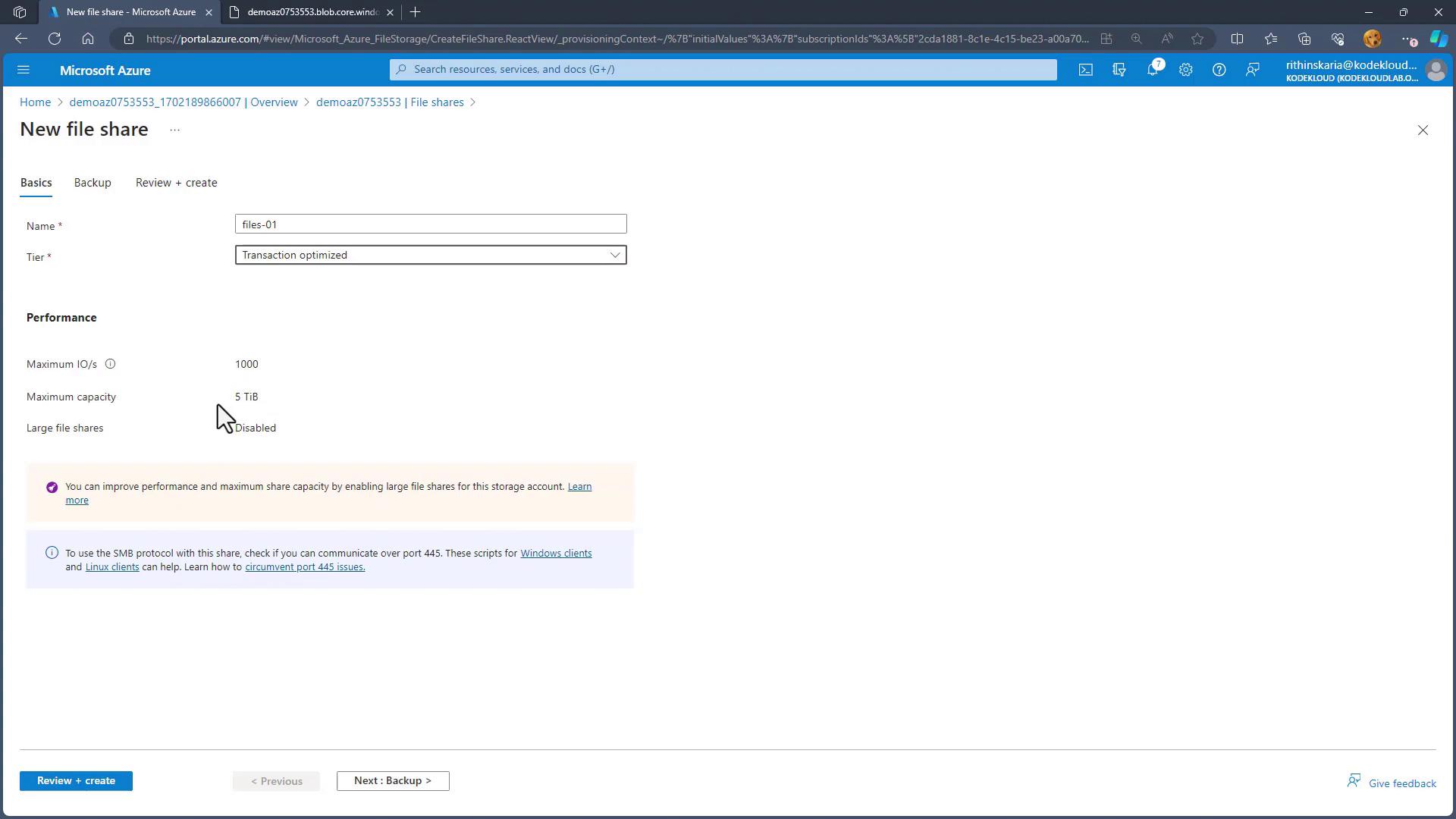1456x819 pixels.
Task: Click the Name input field
Action: pos(431,224)
